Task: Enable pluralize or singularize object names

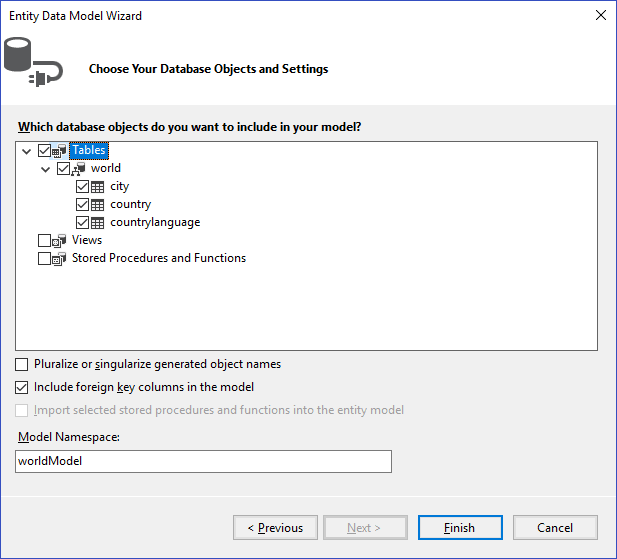Action: [22, 365]
